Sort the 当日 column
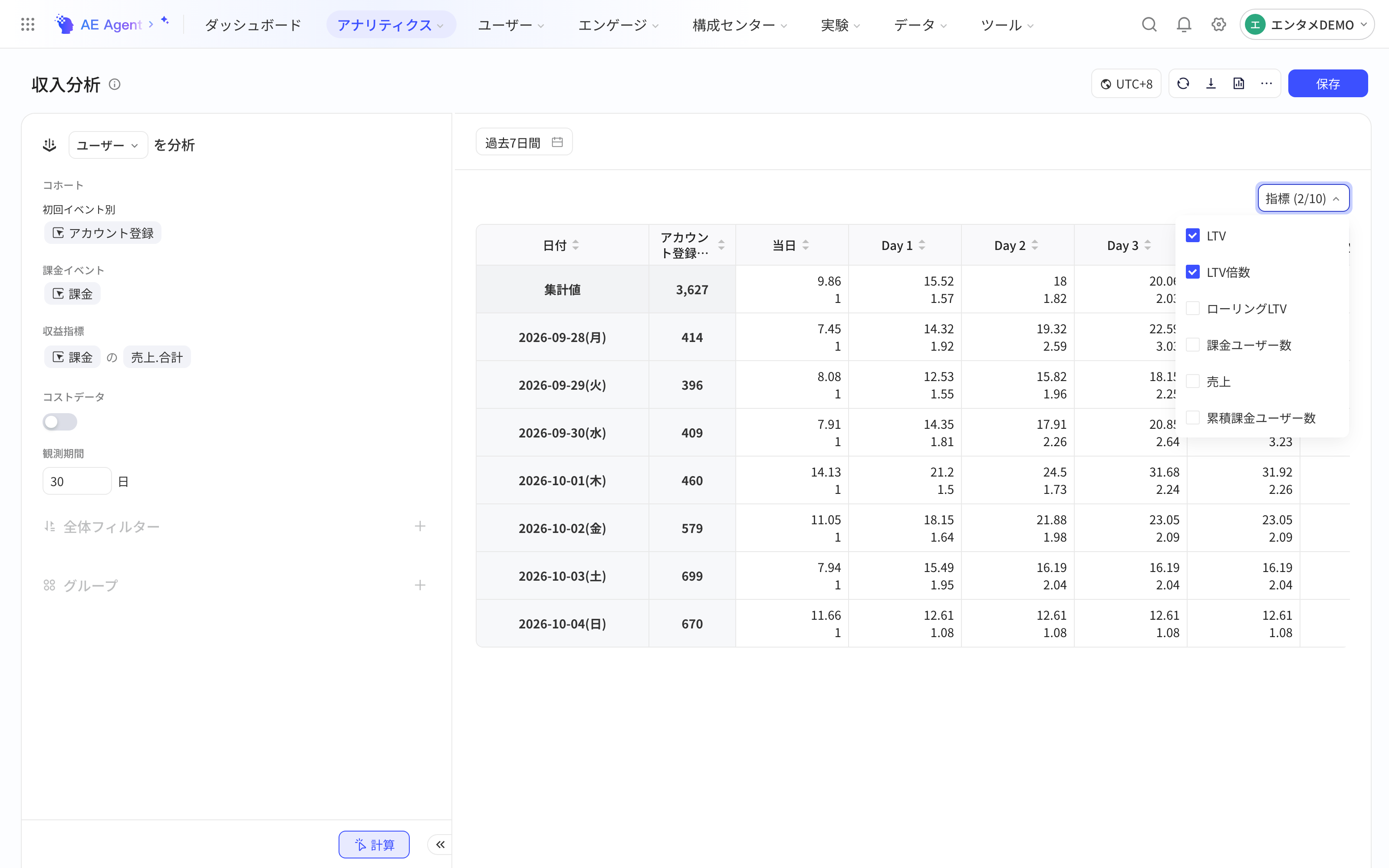The width and height of the screenshot is (1389, 868). tap(806, 245)
